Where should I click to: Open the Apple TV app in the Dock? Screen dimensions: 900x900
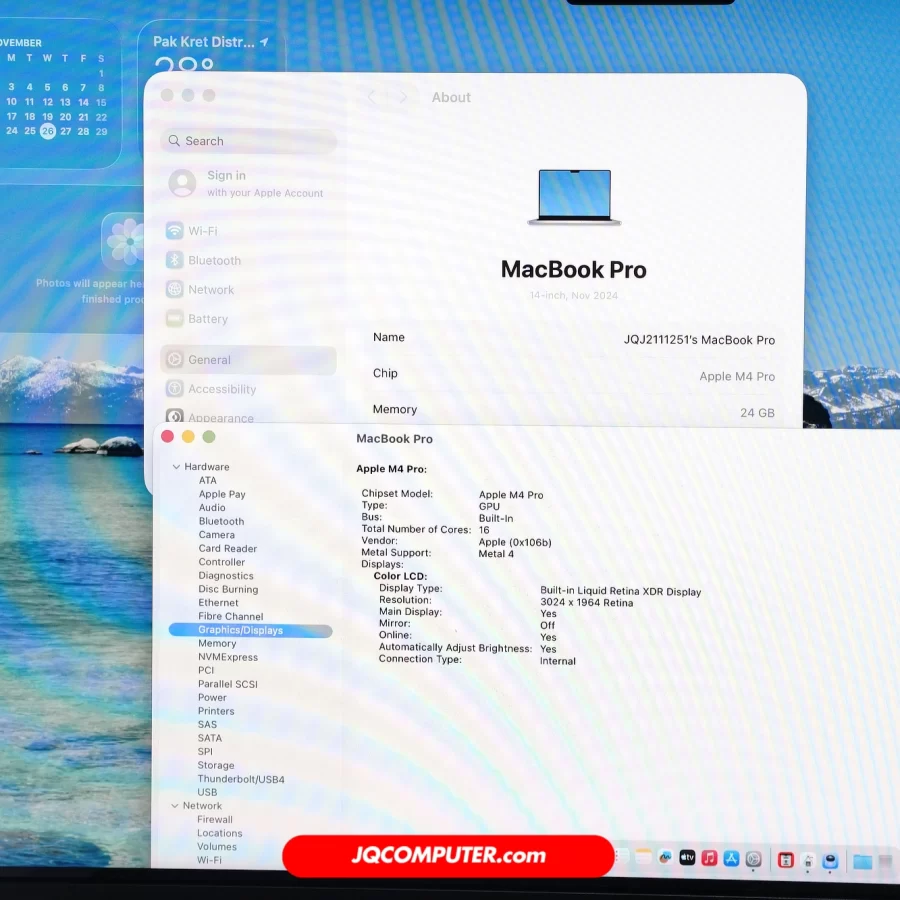pos(687,858)
